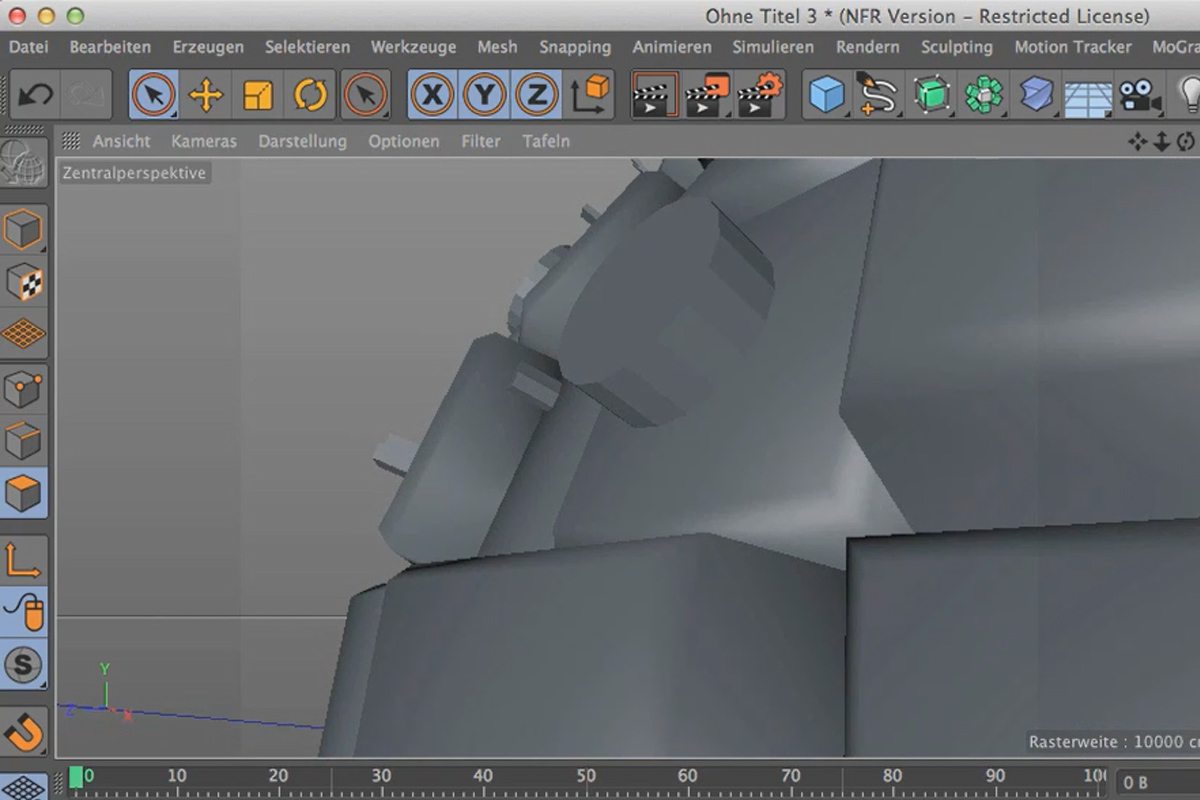This screenshot has height=800, width=1200.
Task: Open the Datei menu
Action: tap(28, 47)
